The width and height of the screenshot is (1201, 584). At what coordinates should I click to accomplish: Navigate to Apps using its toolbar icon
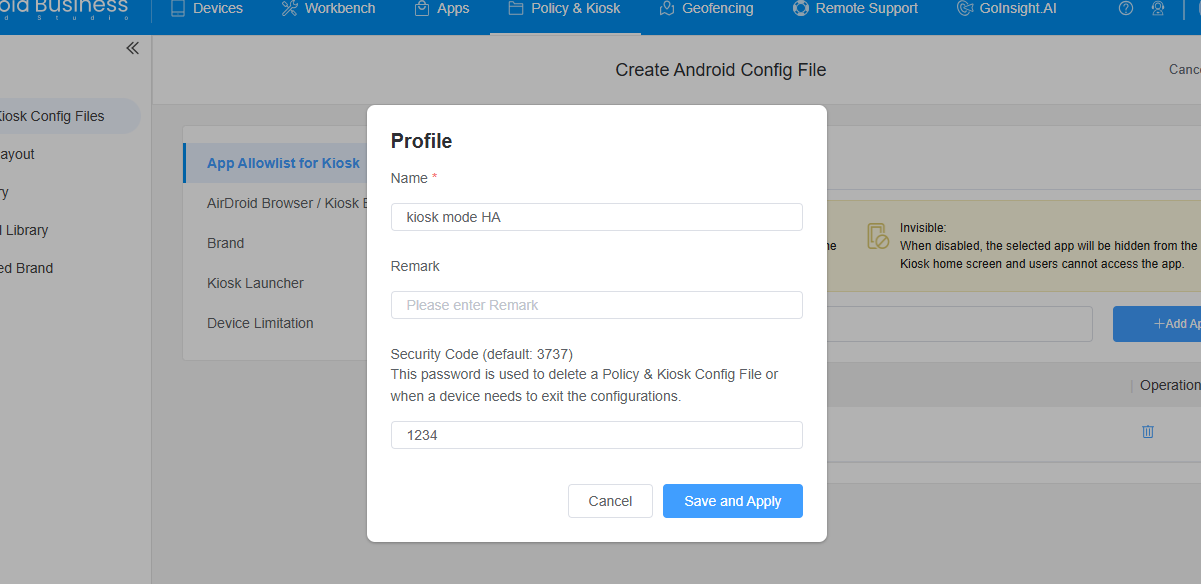pos(422,9)
